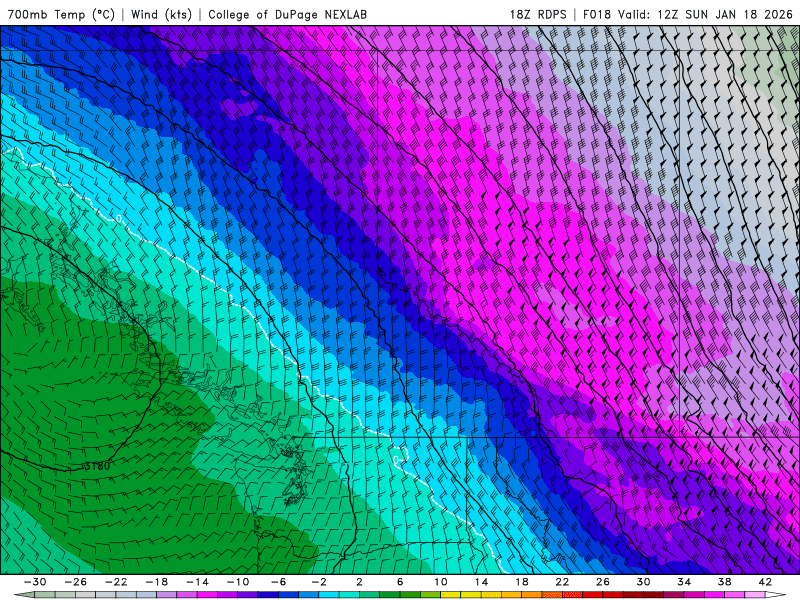Click the −10 value on the color scale
The height and width of the screenshot is (600, 800).
[238, 582]
